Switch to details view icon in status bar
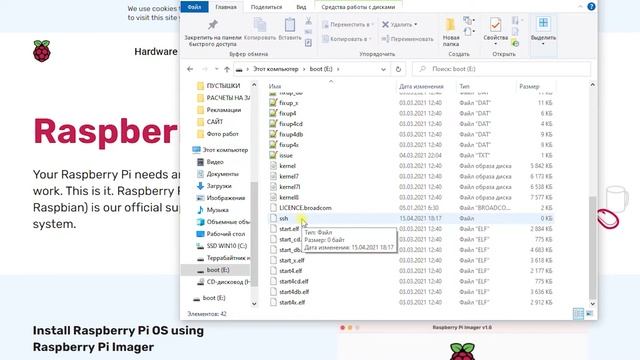 578,313
